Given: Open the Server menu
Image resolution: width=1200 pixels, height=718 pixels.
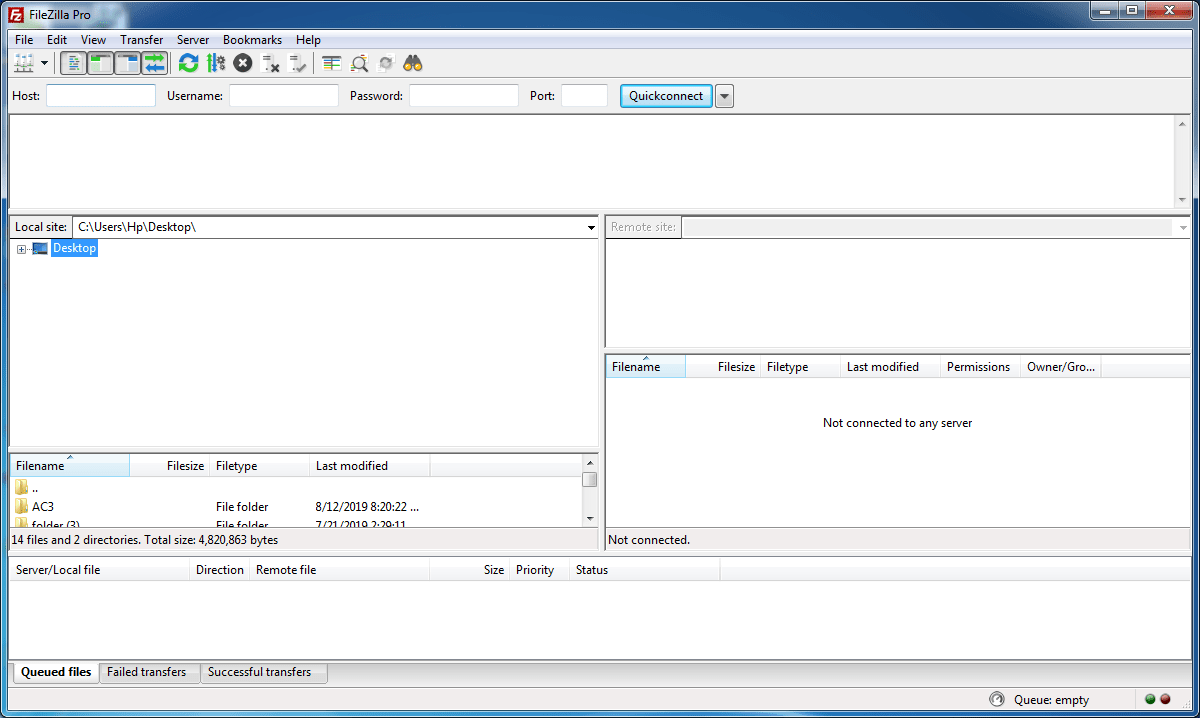Looking at the screenshot, I should click(x=193, y=40).
